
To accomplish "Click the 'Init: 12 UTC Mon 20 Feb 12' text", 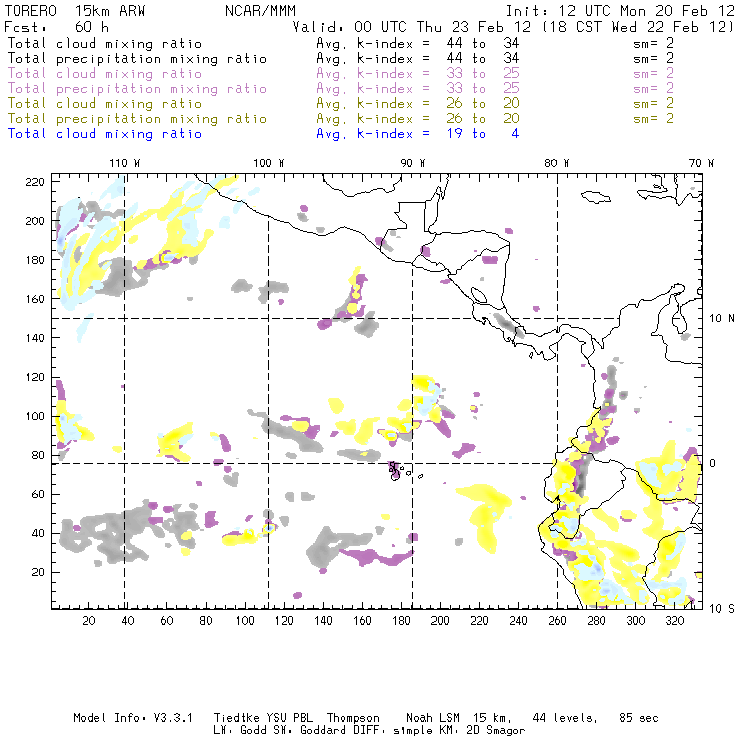I will pos(620,11).
